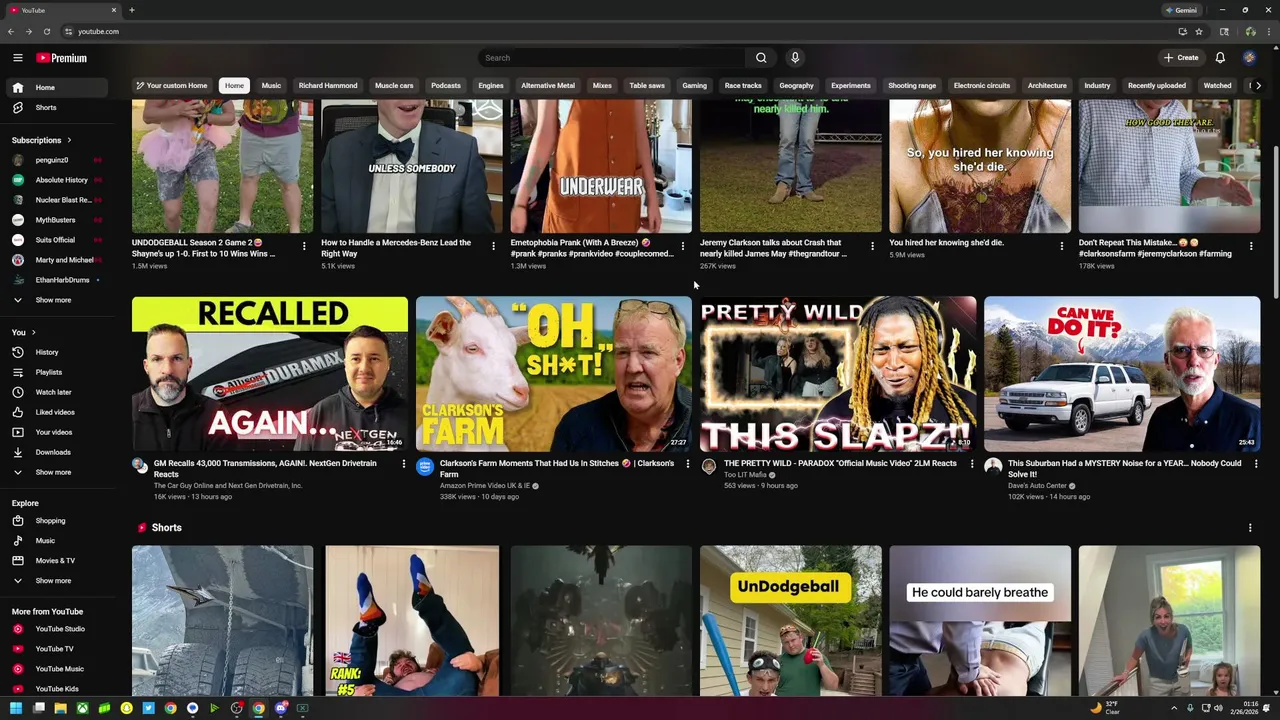Open the account avatar menu
1280x720 pixels.
click(1249, 58)
